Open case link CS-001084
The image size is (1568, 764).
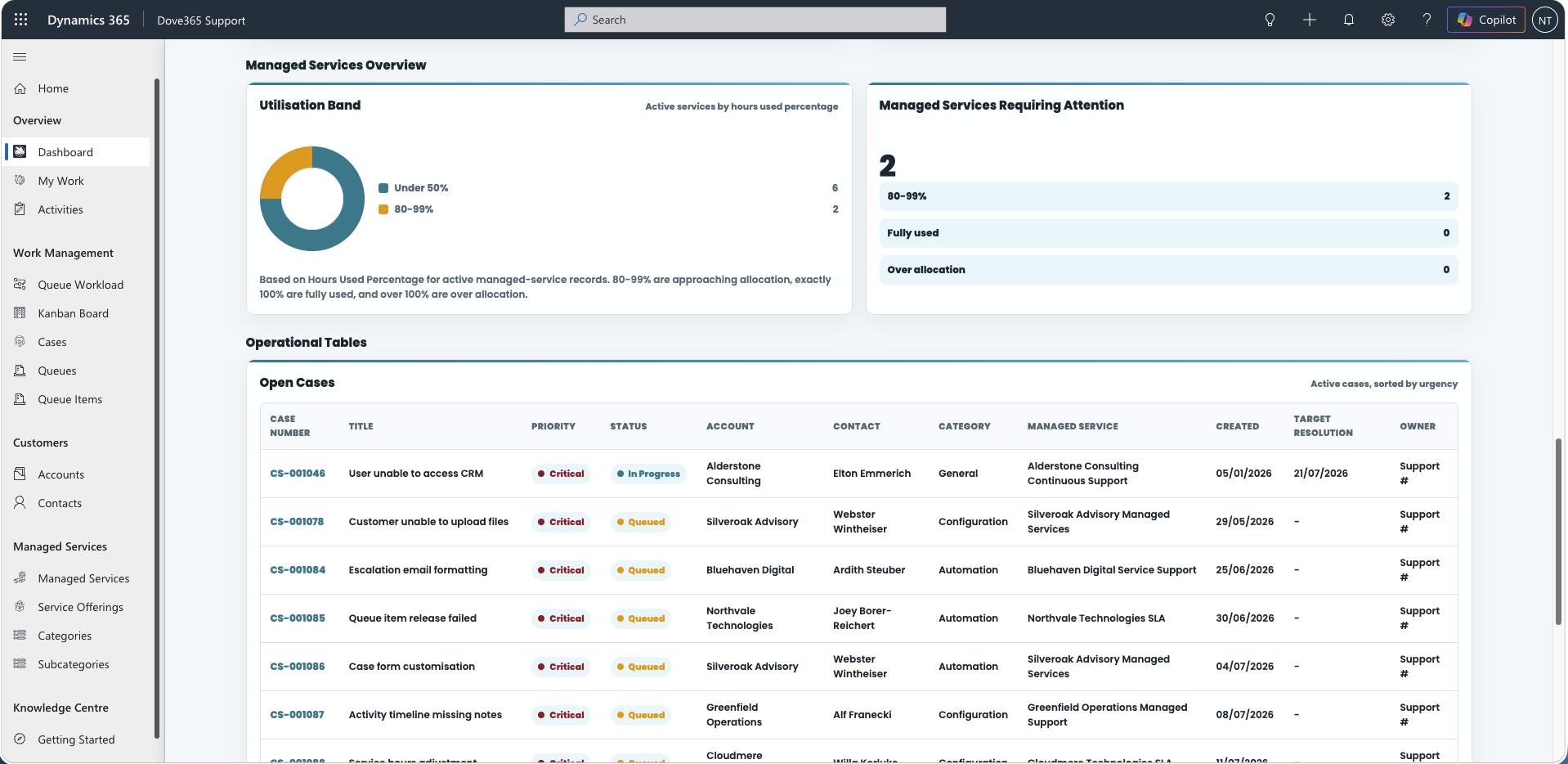tap(298, 570)
